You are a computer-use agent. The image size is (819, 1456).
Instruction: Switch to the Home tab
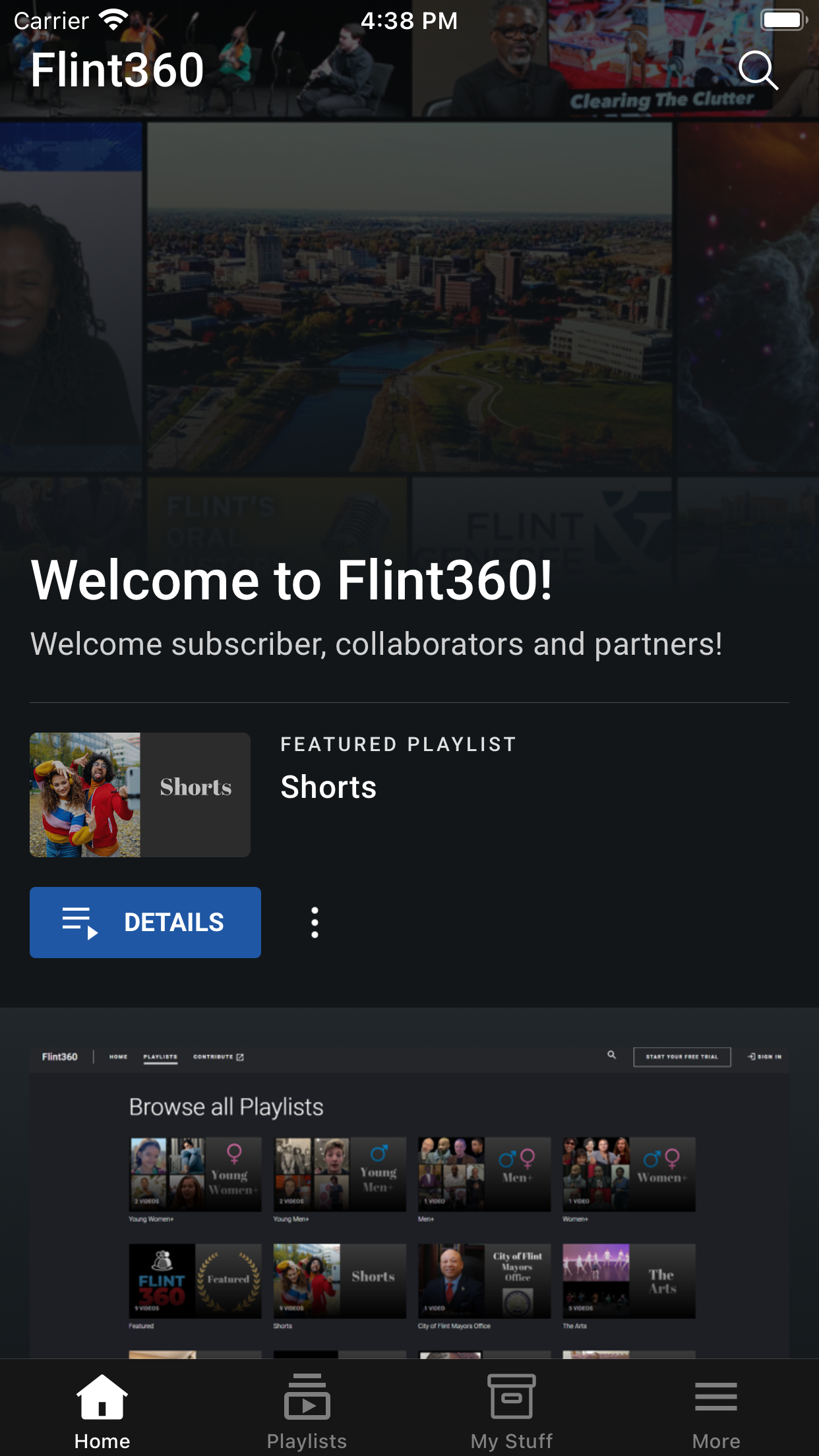102,1410
